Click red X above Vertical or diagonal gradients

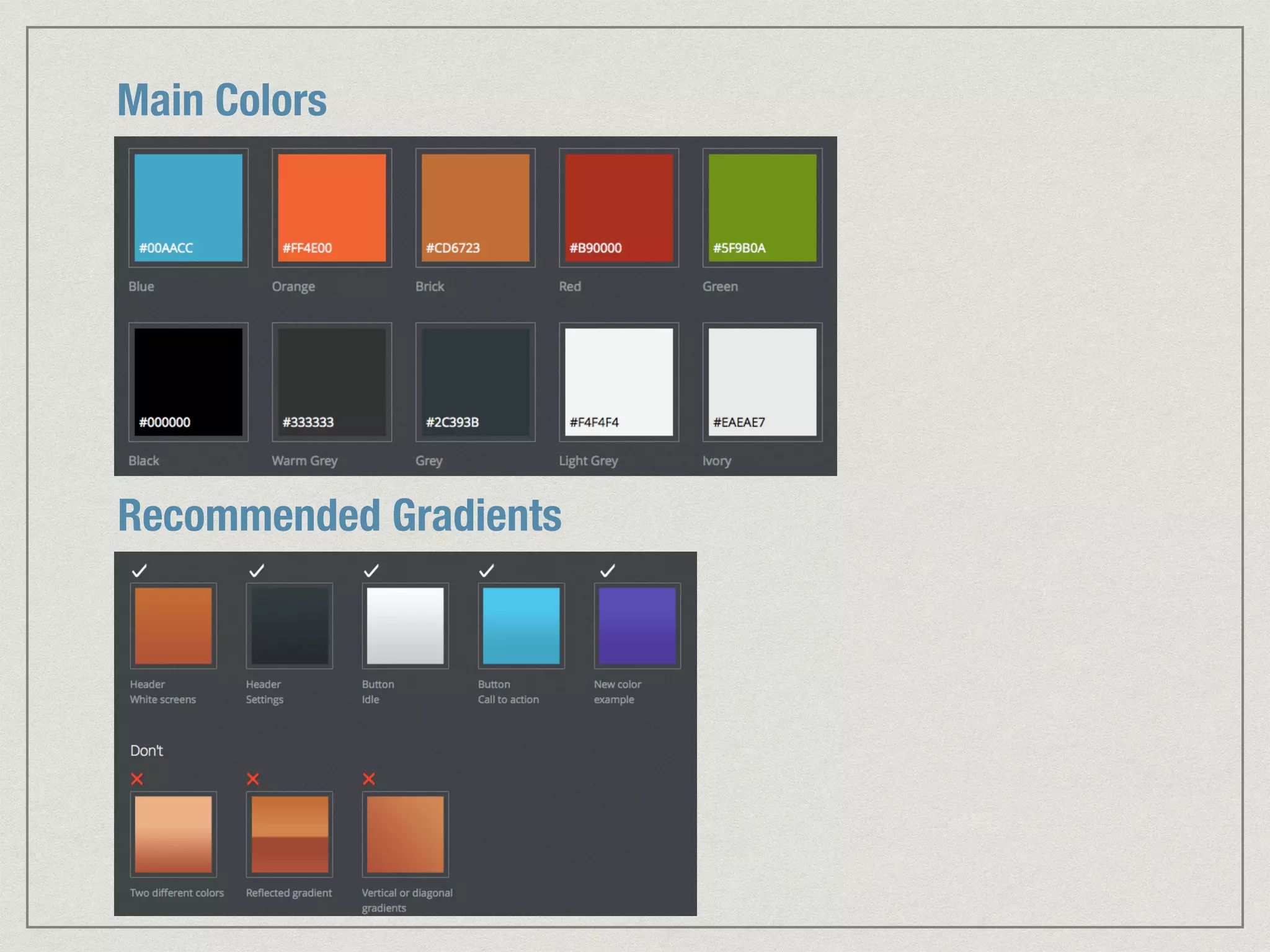[369, 779]
